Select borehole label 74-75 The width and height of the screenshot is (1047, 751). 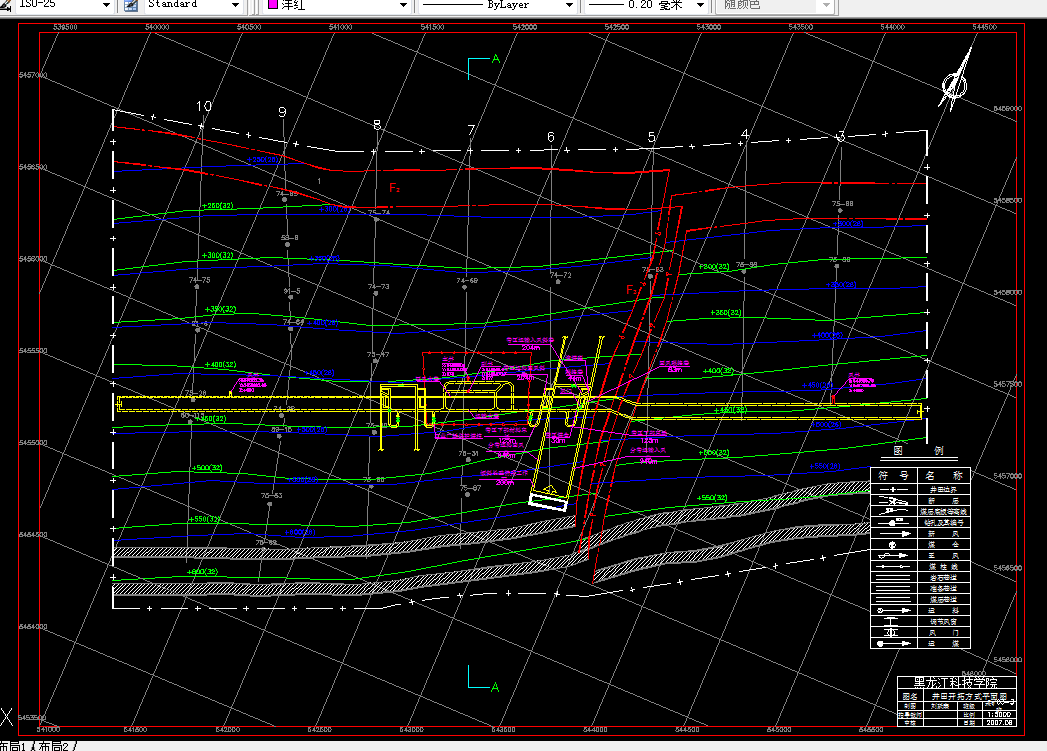tap(199, 280)
